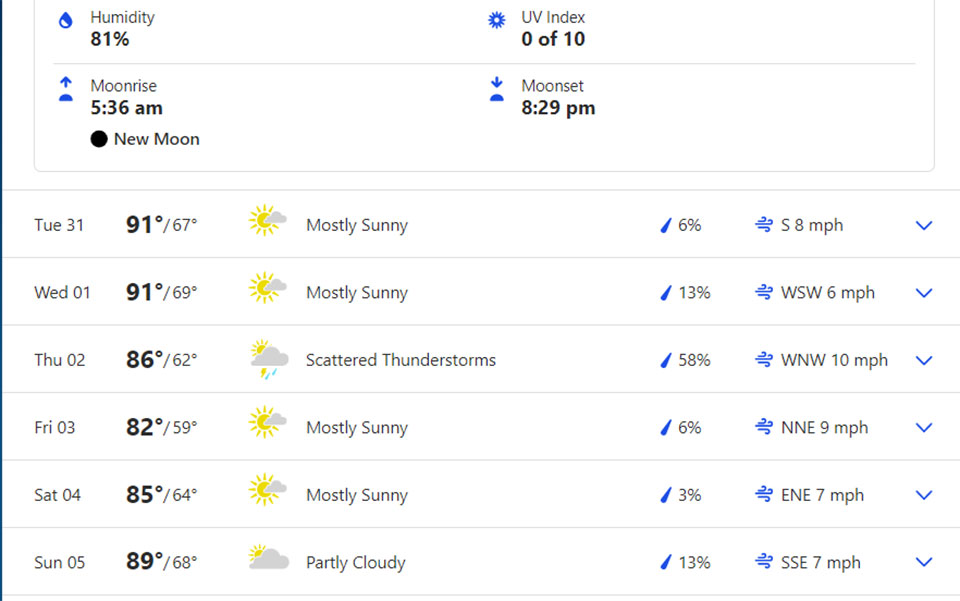Click the Moonset arrow icon
Image resolution: width=960 pixels, height=601 pixels.
(x=496, y=89)
